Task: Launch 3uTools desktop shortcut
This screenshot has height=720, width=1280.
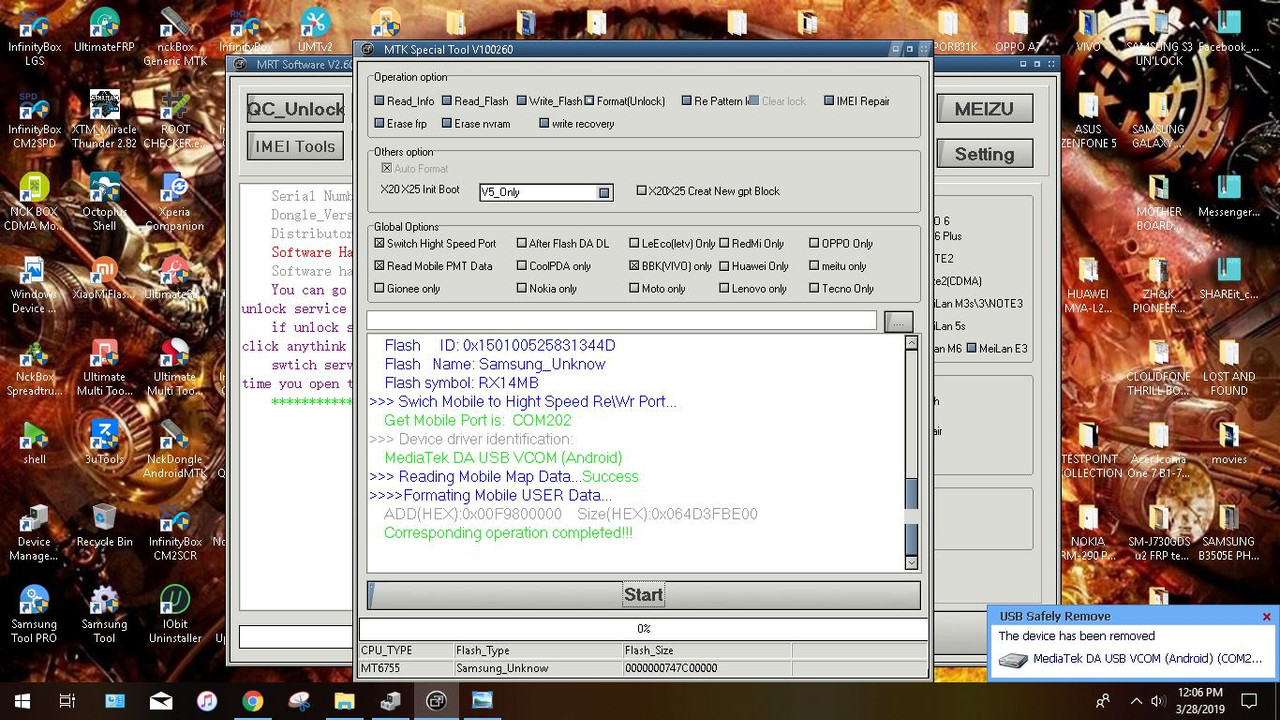Action: [x=104, y=442]
